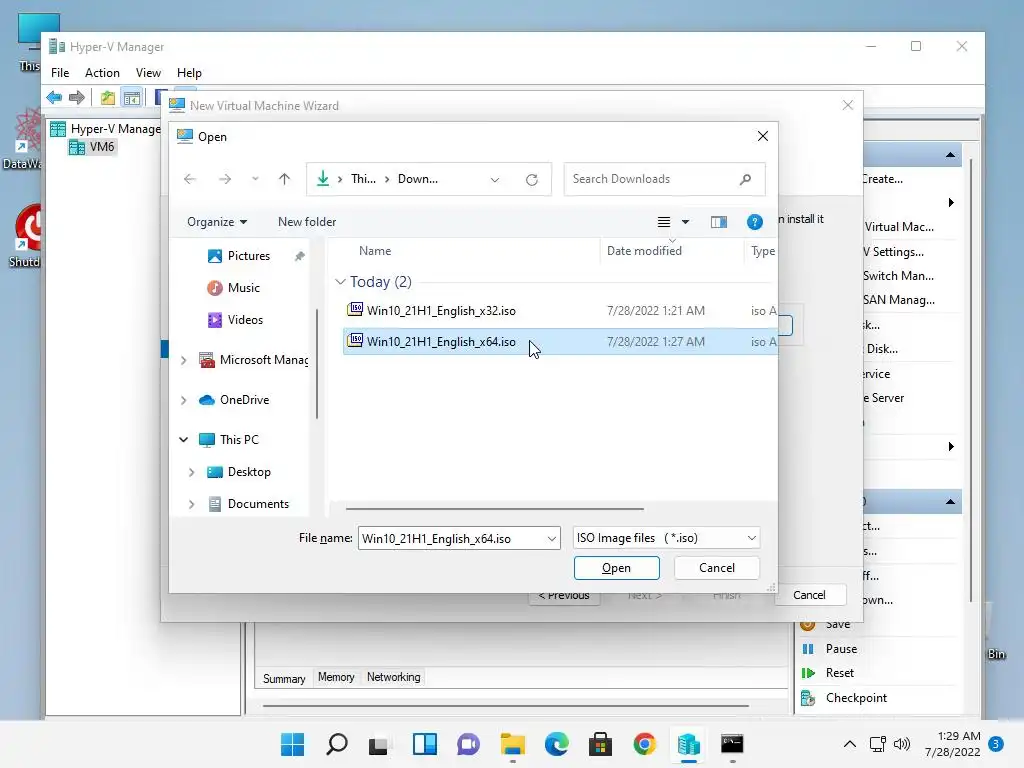The width and height of the screenshot is (1024, 768).
Task: Launch Microsoft Edge from taskbar
Action: [x=556, y=744]
